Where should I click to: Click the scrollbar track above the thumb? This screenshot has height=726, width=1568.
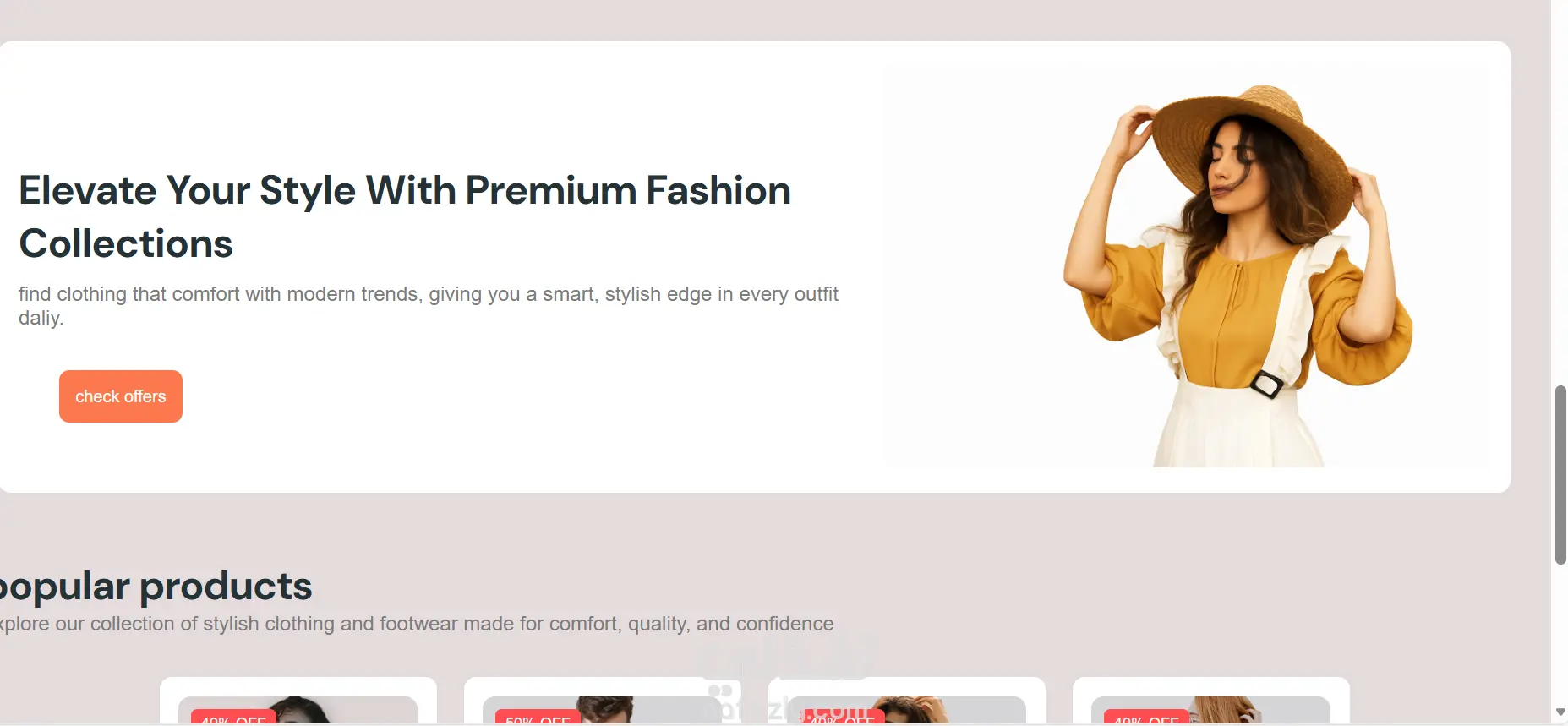(1560, 194)
